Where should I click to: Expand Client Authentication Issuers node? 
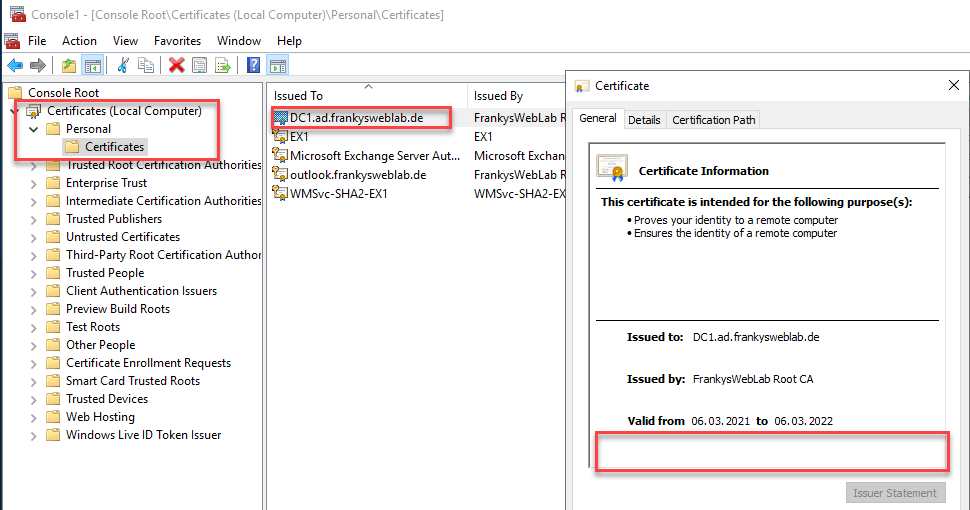click(33, 292)
